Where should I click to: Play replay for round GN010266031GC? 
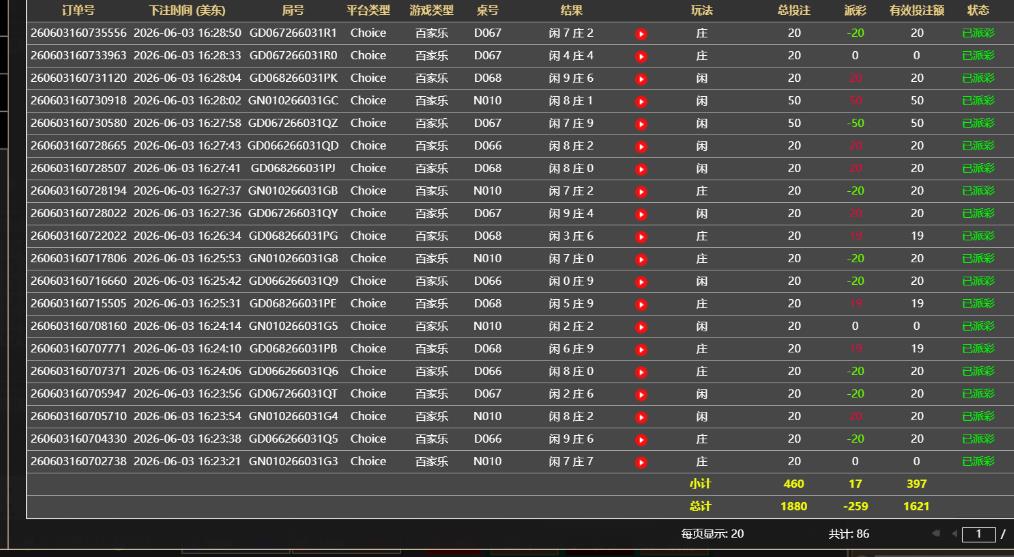[641, 102]
